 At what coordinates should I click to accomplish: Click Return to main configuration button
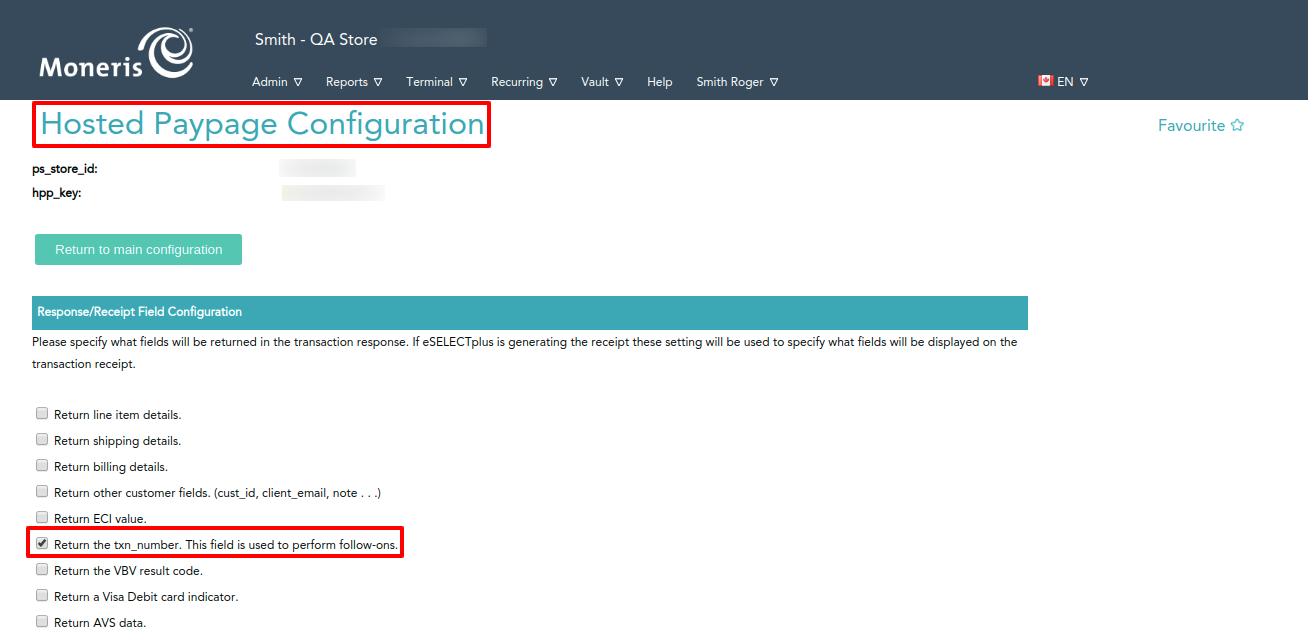(138, 250)
